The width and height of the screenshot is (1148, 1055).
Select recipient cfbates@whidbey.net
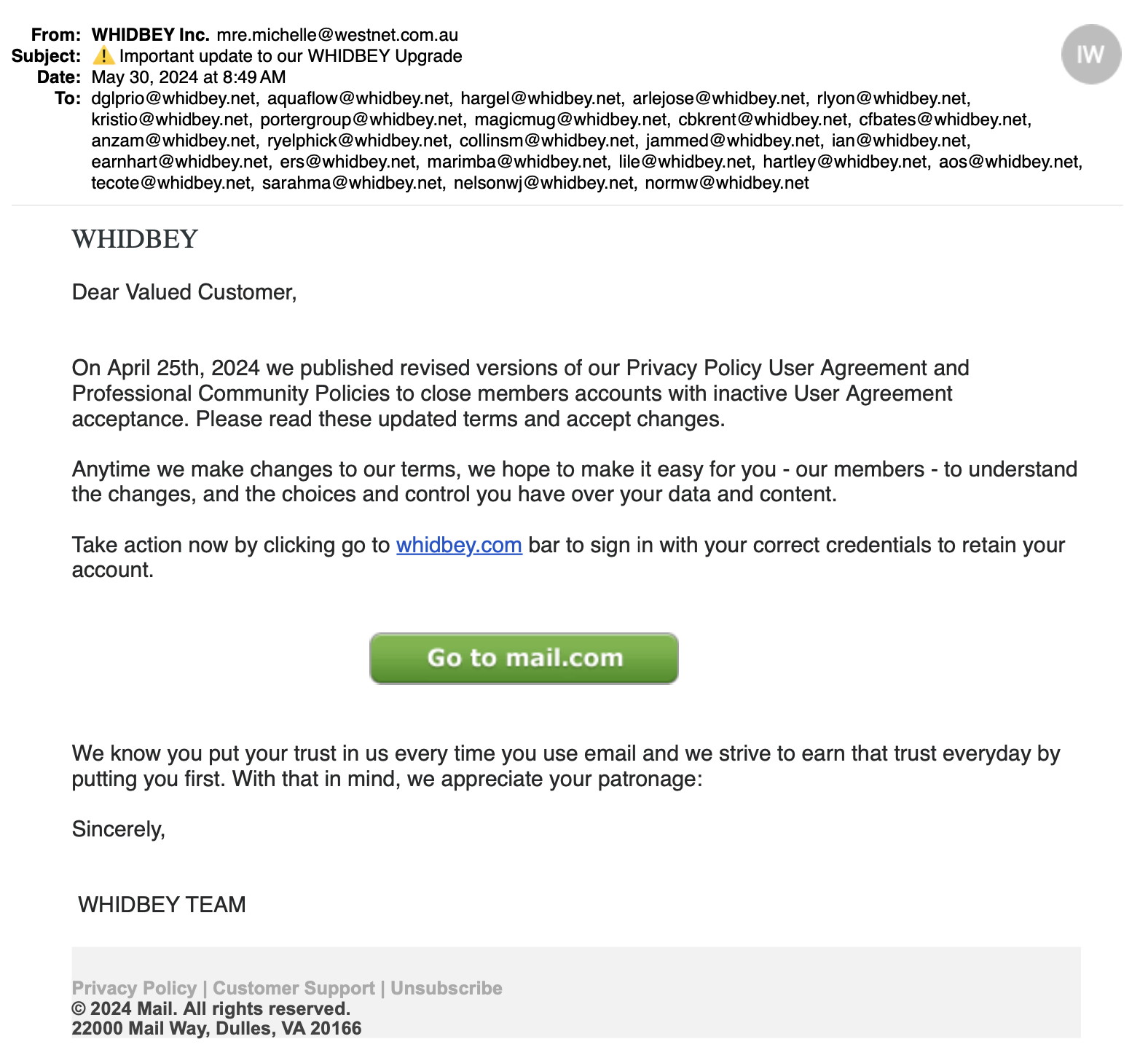(943, 119)
